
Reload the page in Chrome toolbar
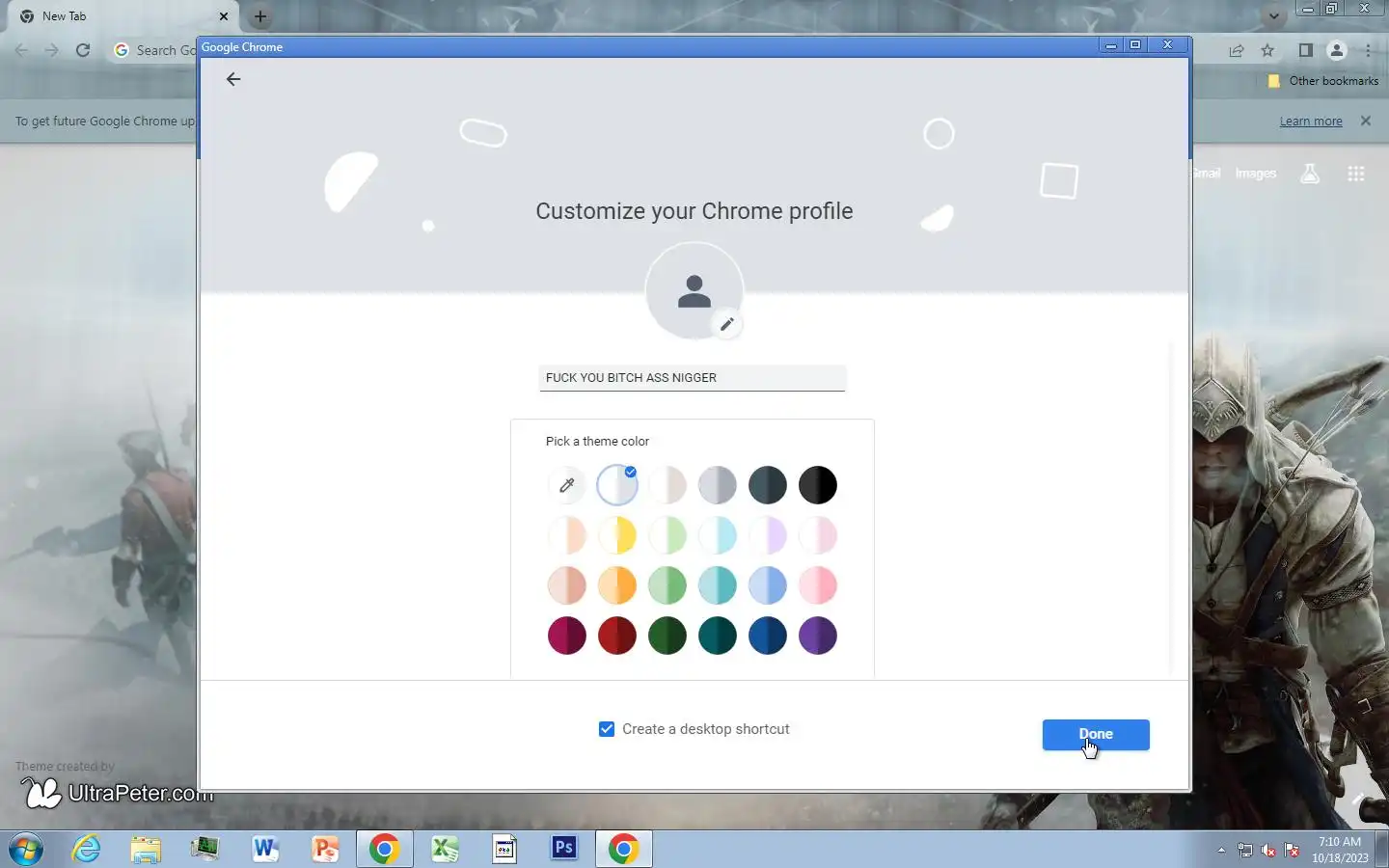tap(83, 50)
